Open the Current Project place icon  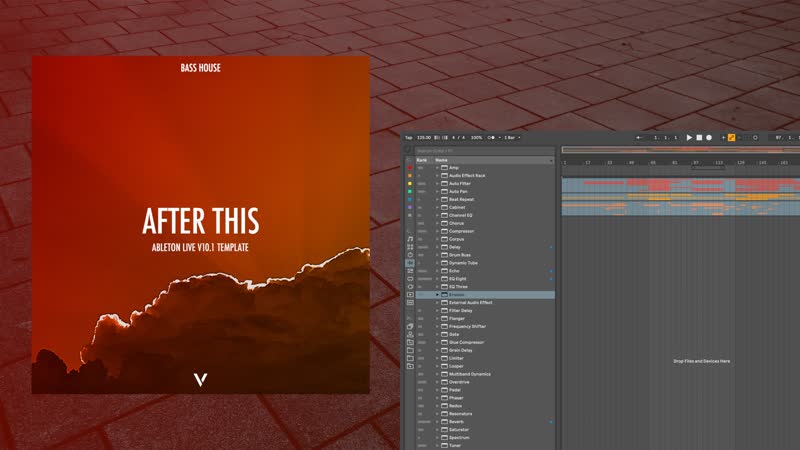pos(410,342)
